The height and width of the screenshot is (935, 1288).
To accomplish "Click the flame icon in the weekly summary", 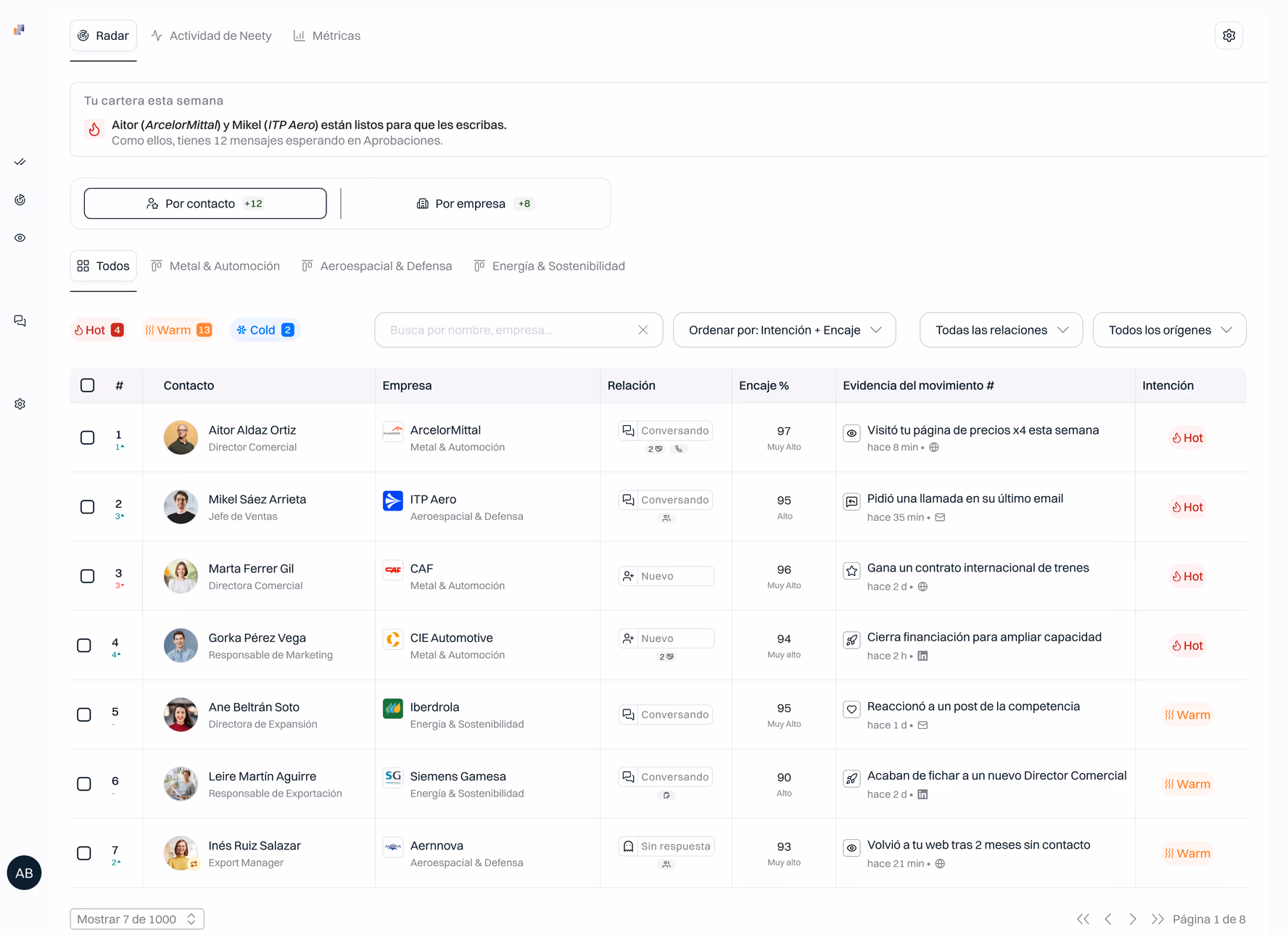I will click(x=94, y=130).
